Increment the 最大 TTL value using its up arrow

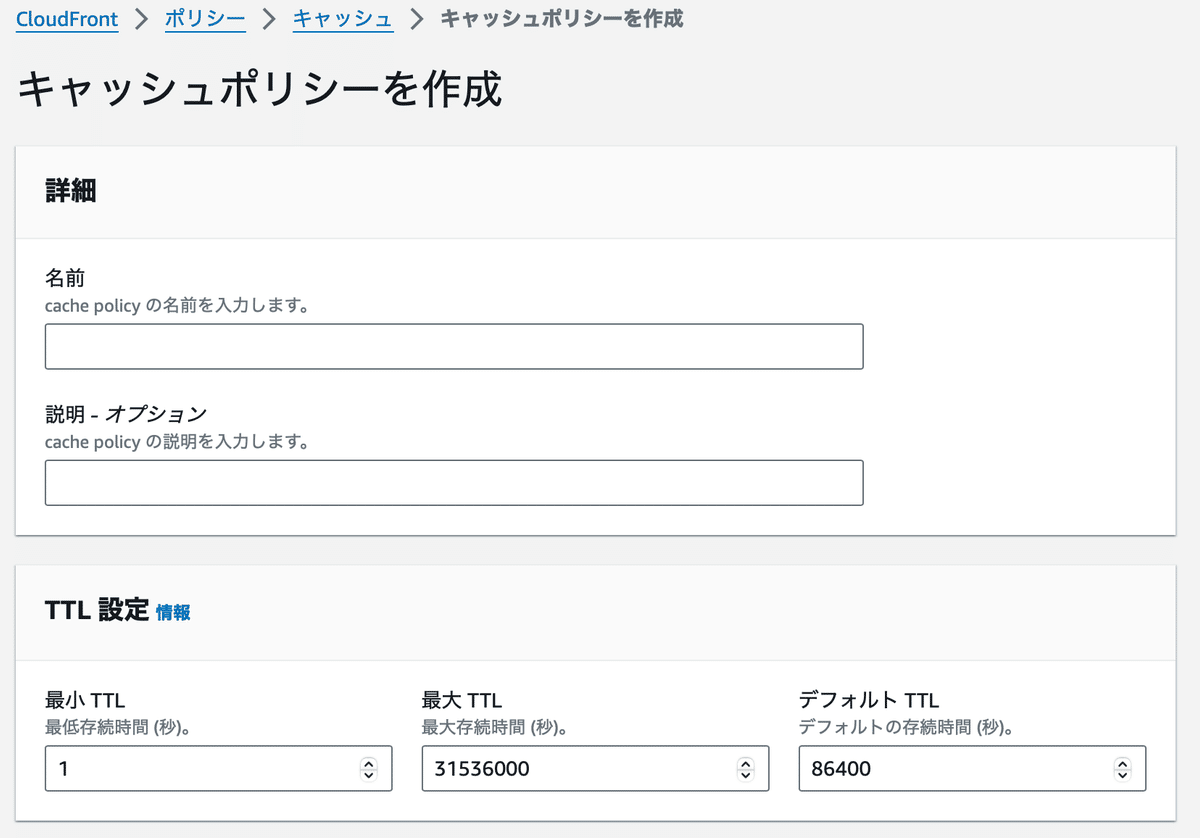pyautogui.click(x=746, y=763)
